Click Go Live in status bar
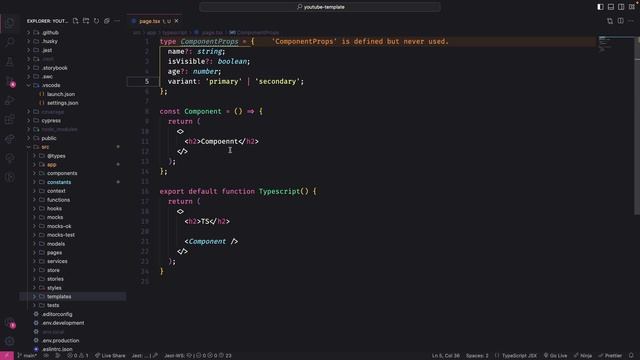 click(556, 356)
